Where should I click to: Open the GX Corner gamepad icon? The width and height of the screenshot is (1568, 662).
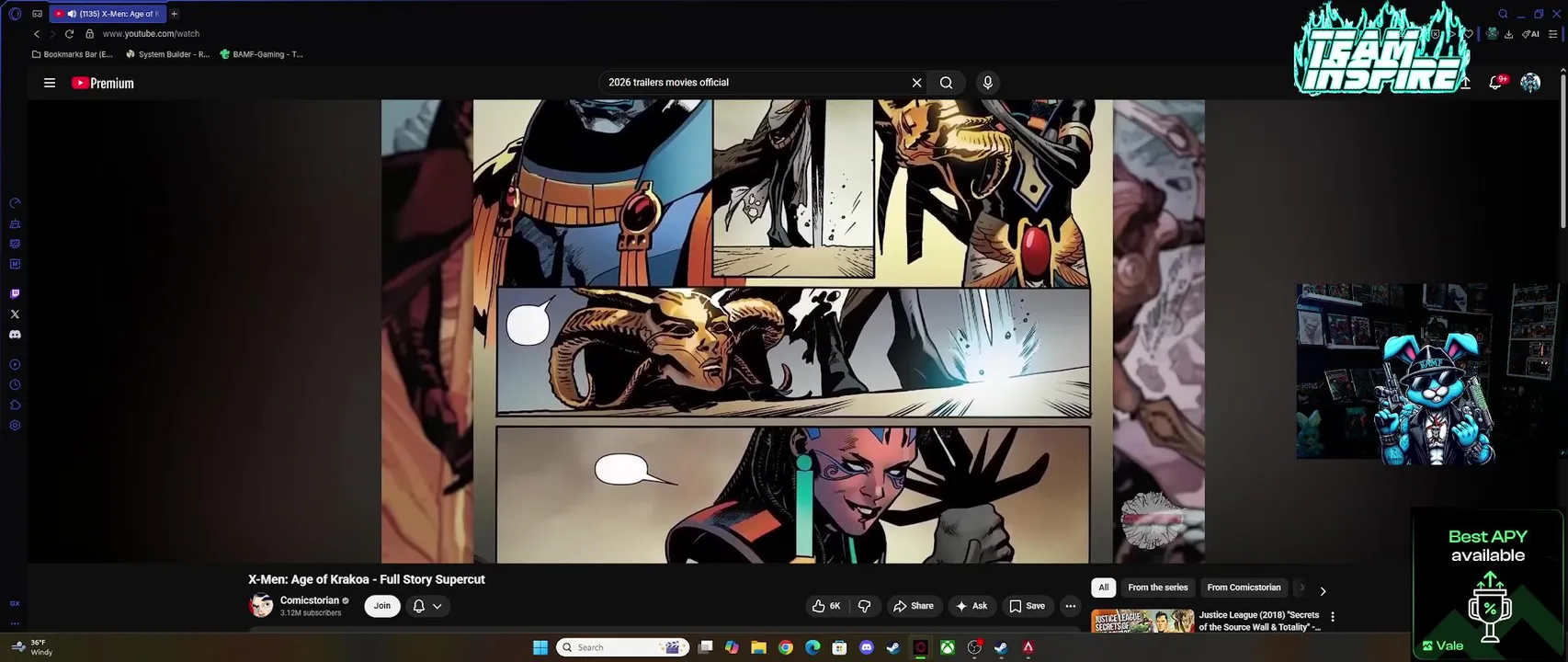click(x=37, y=14)
